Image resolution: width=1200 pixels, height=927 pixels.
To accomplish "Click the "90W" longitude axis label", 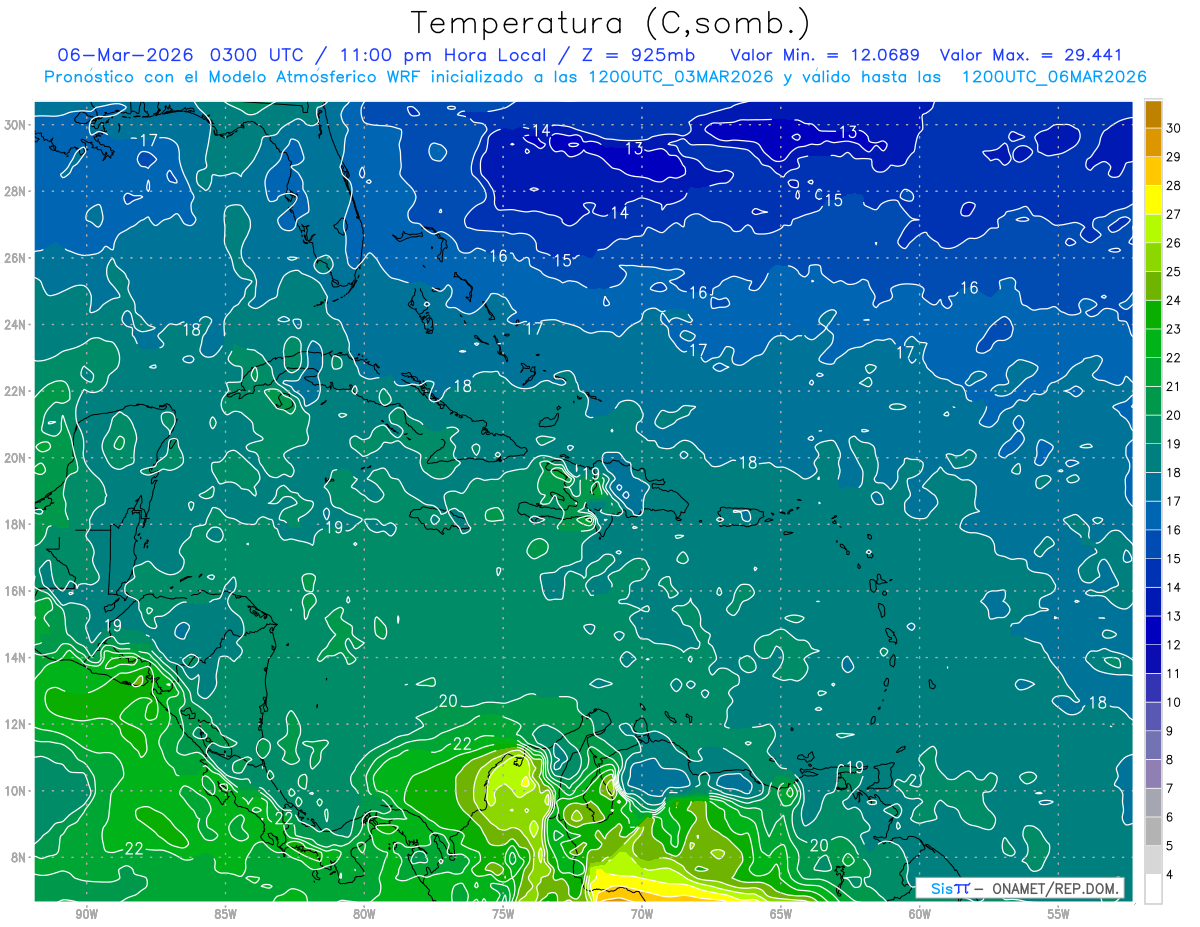I will point(86,914).
